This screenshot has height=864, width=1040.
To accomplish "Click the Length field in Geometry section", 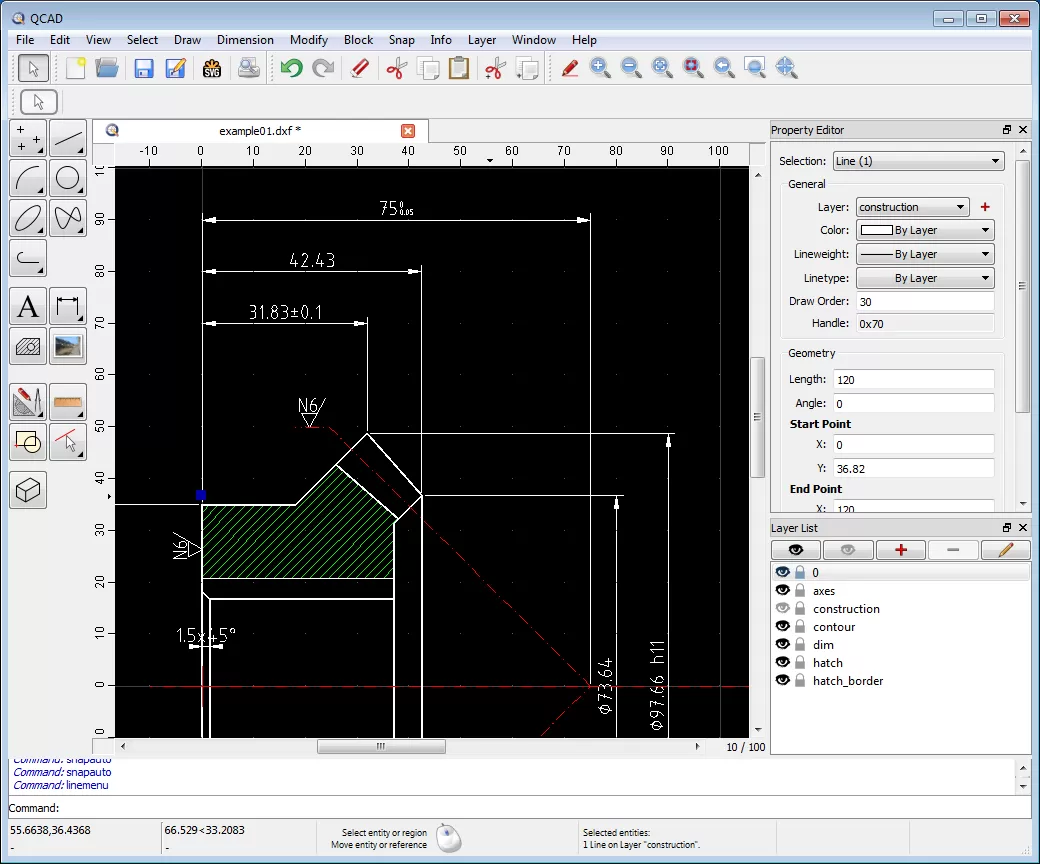I will (913, 379).
